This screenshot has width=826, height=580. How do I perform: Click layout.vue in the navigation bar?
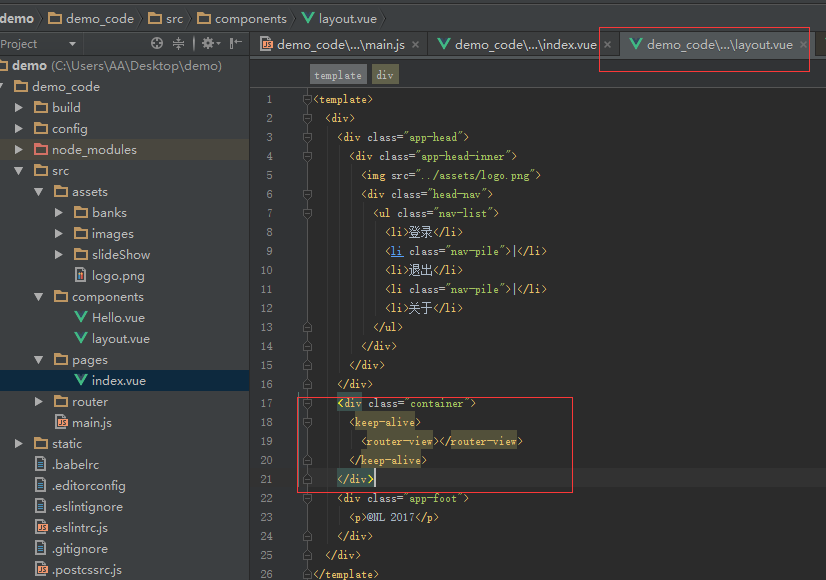pos(340,19)
